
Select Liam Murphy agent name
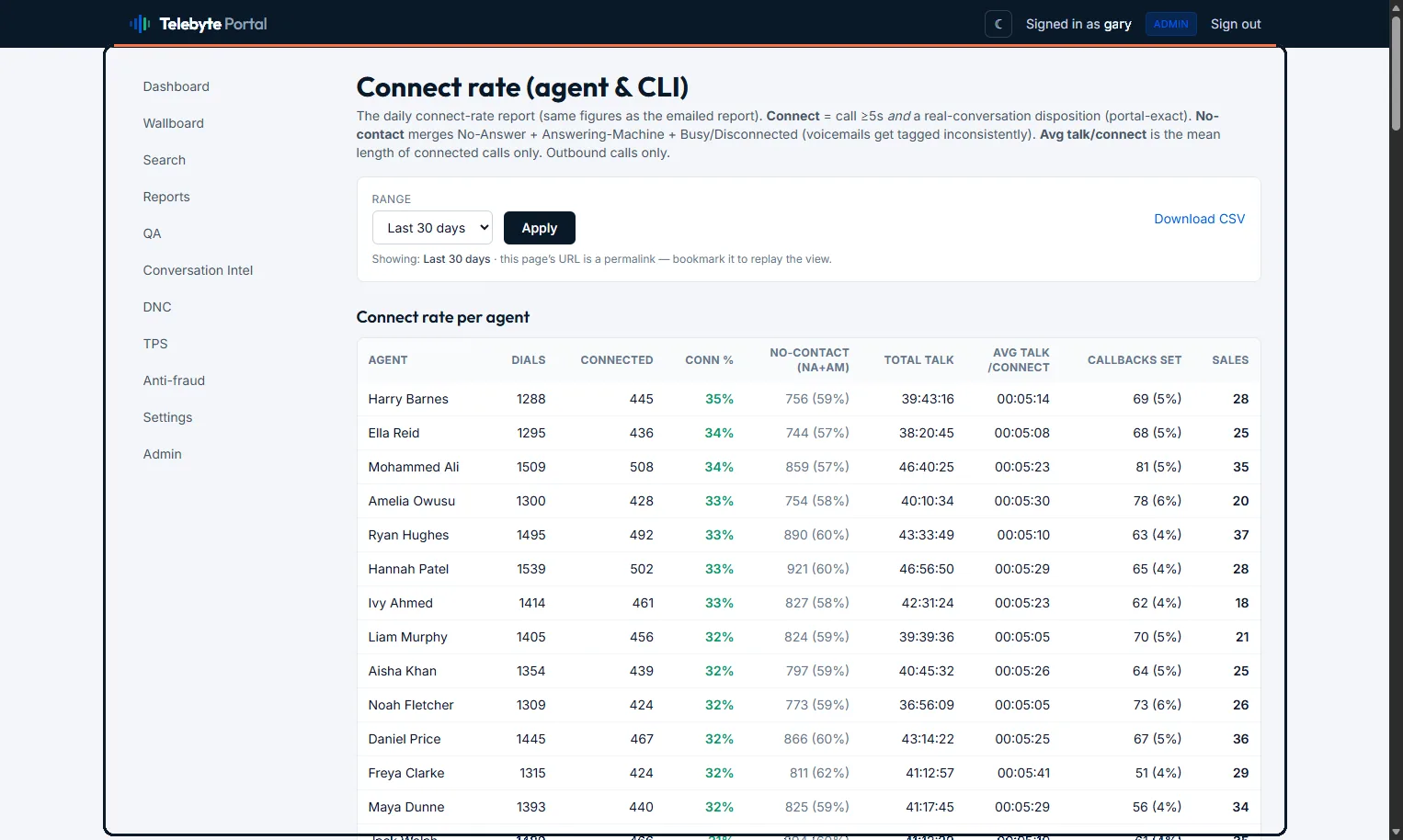point(407,637)
